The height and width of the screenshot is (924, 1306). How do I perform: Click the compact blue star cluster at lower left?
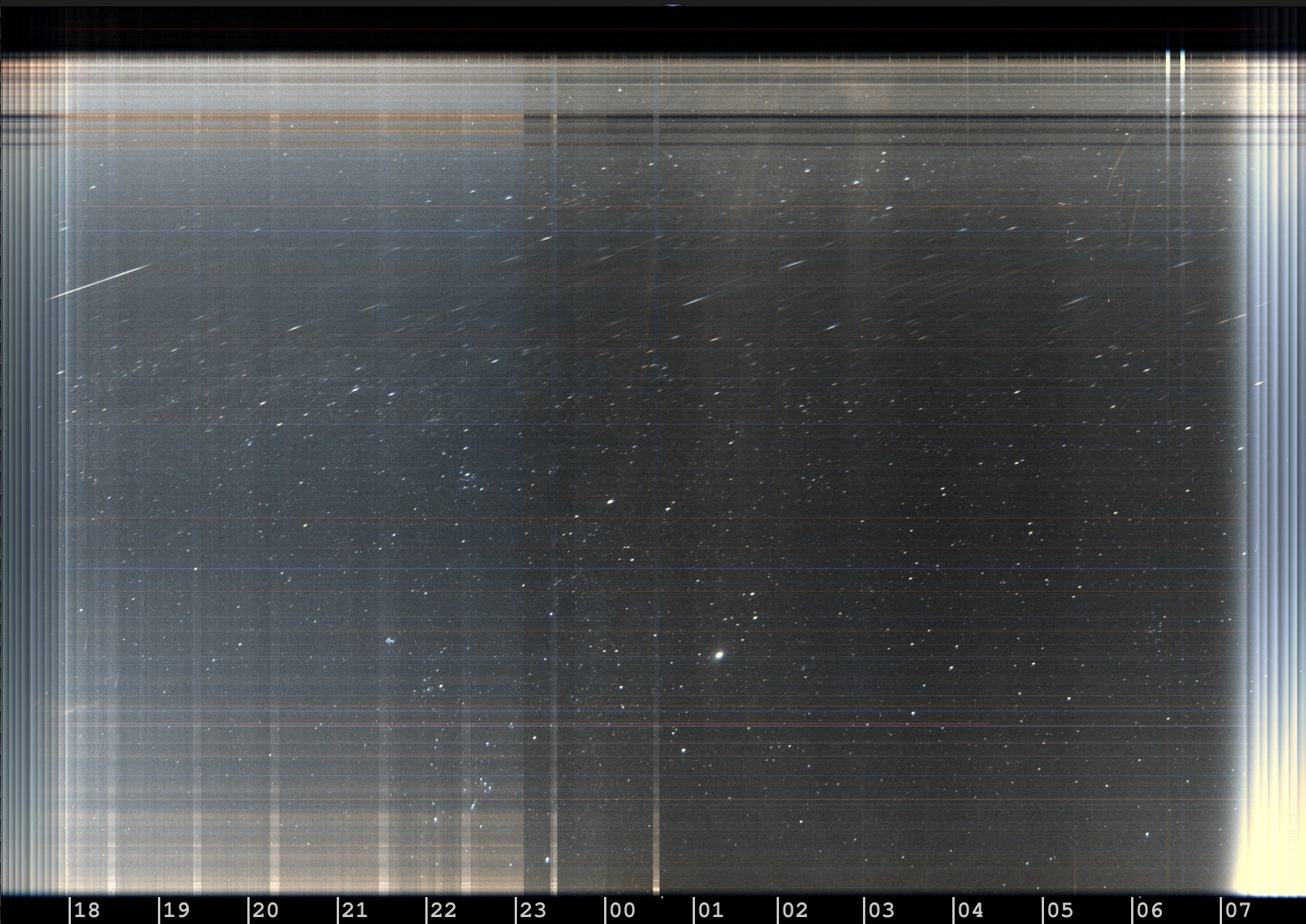pos(391,640)
